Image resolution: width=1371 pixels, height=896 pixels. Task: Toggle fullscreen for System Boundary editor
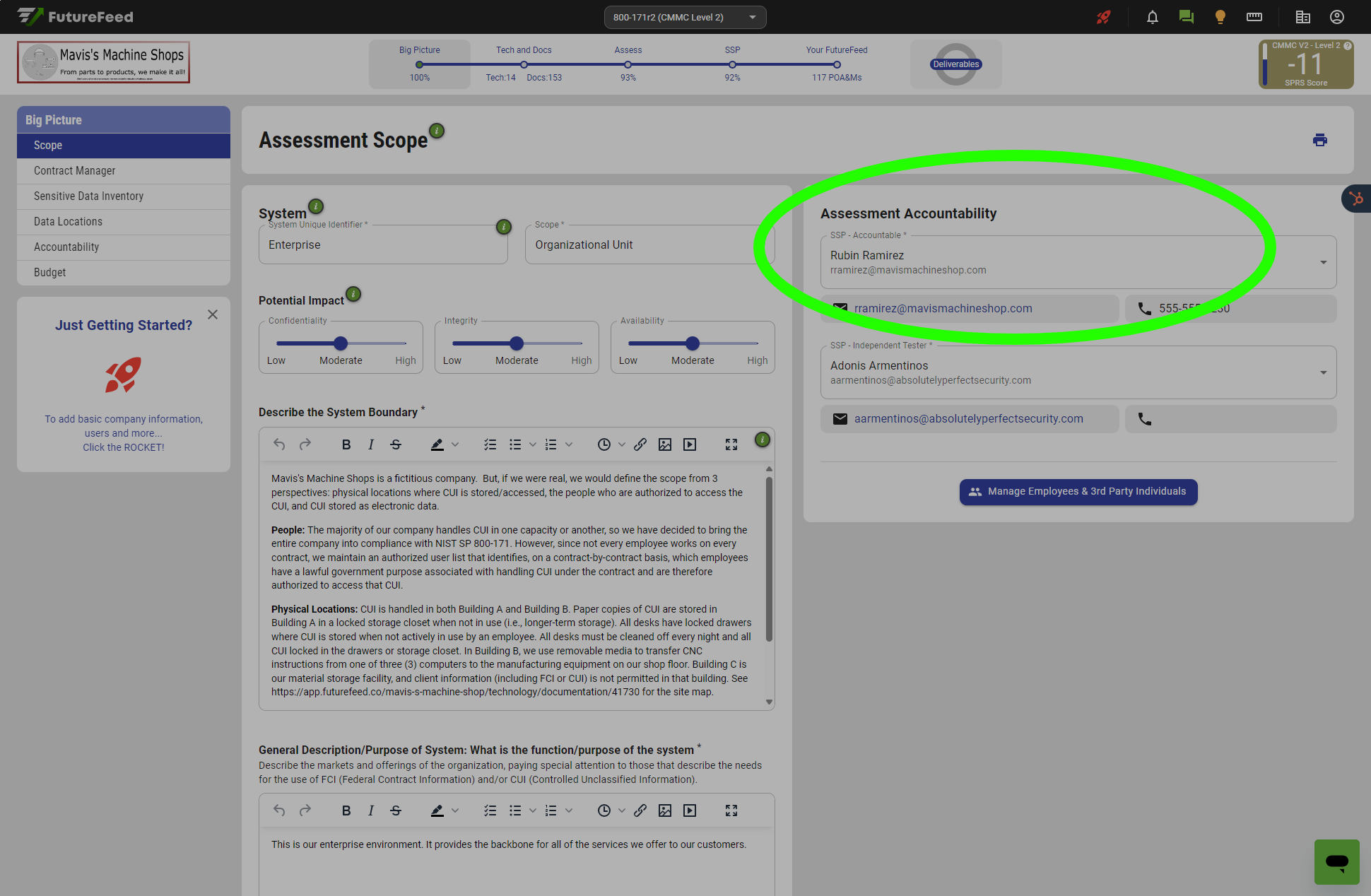coord(731,444)
